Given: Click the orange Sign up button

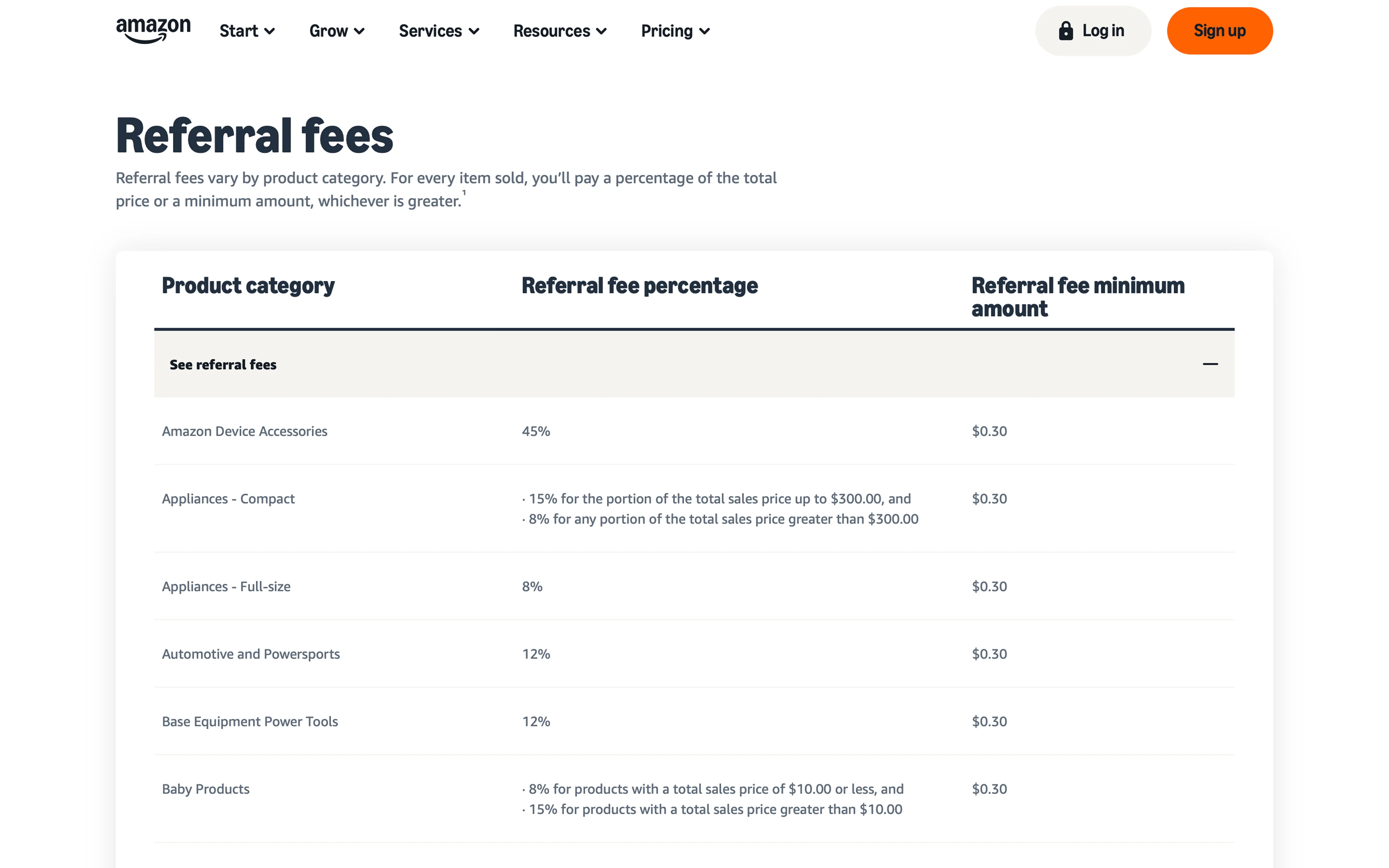Looking at the screenshot, I should click(x=1220, y=31).
